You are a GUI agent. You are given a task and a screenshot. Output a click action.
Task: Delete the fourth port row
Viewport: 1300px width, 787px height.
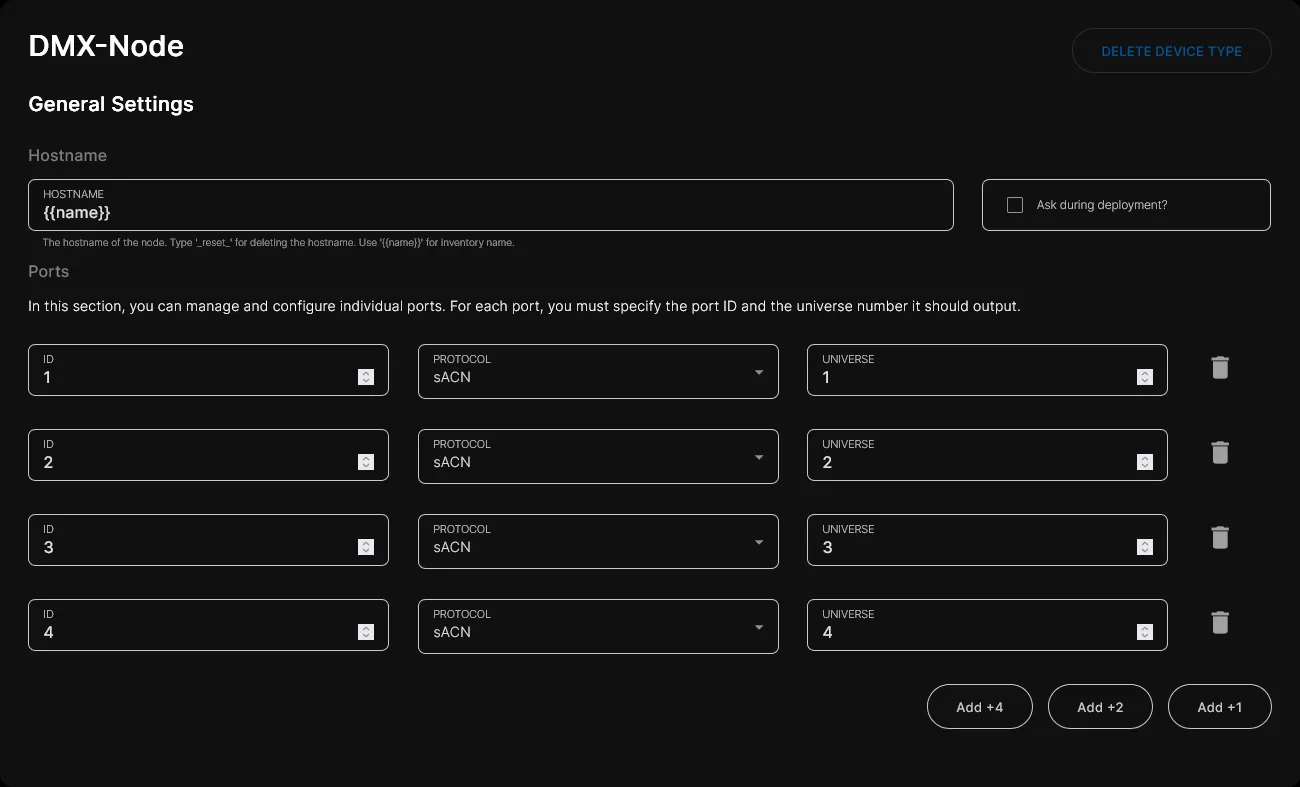click(x=1219, y=623)
